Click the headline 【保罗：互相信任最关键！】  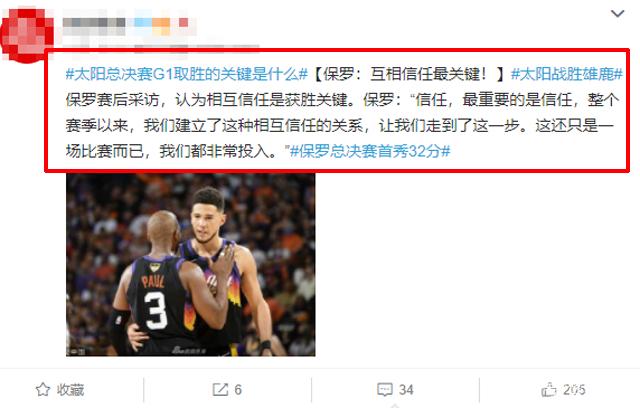409,74
